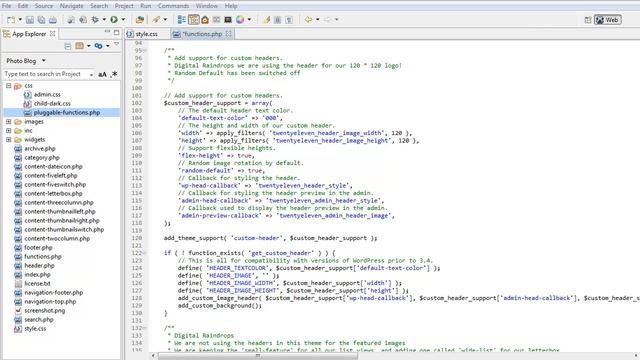Click the Forward navigation arrow icon

[327, 20]
